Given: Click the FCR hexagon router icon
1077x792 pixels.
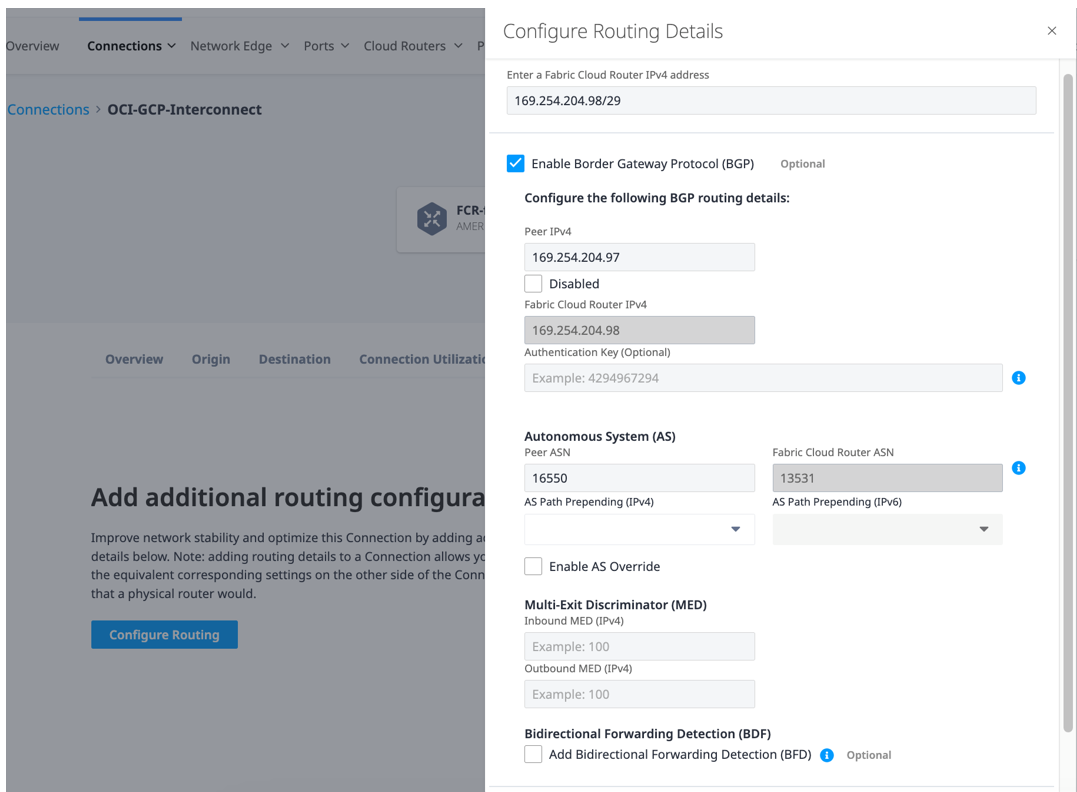Looking at the screenshot, I should [x=432, y=218].
